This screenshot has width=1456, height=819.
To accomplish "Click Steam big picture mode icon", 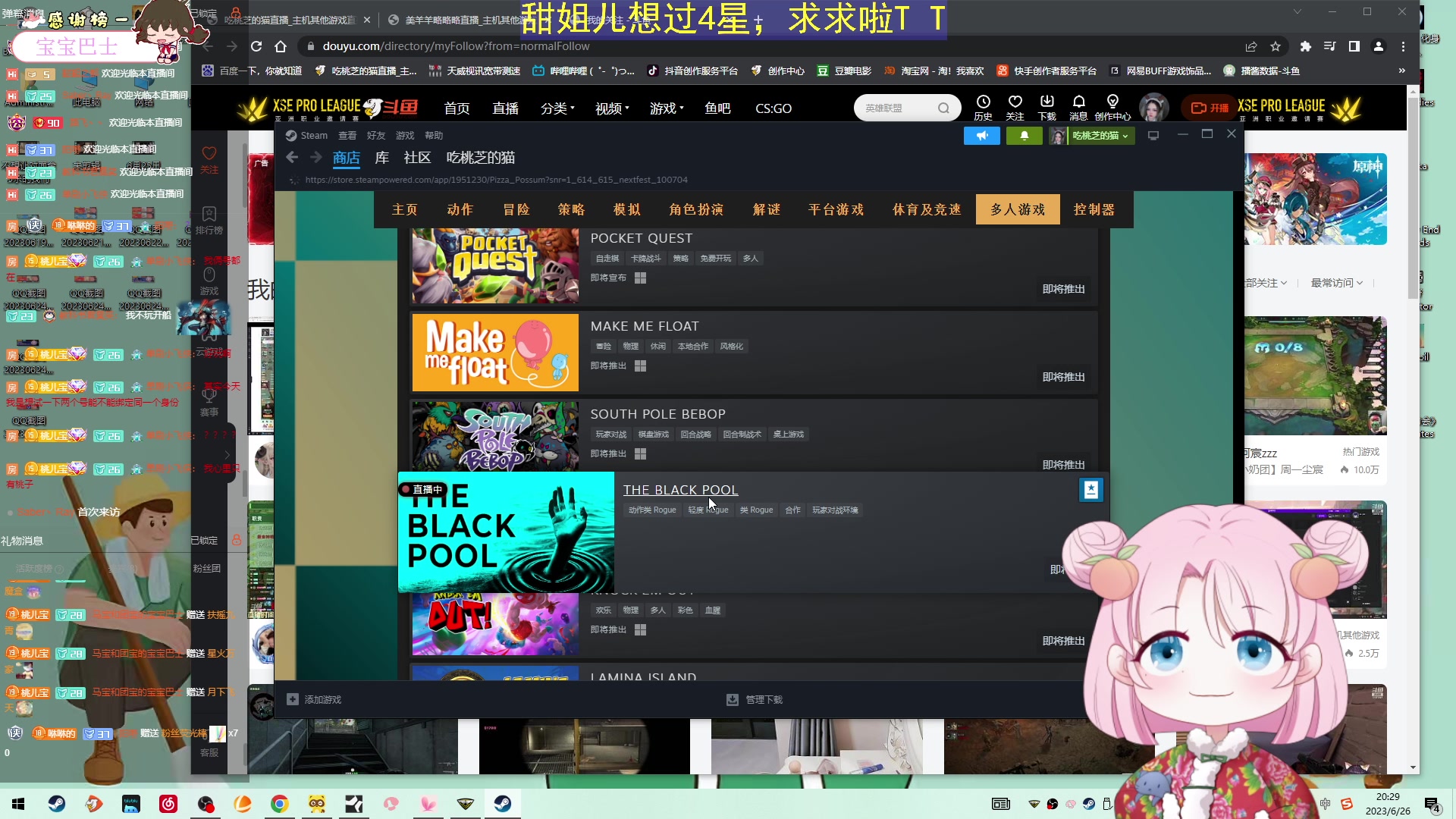I will (x=1153, y=136).
